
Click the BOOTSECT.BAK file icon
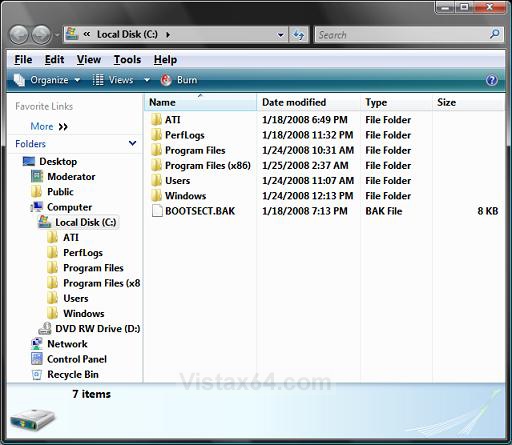[x=157, y=211]
